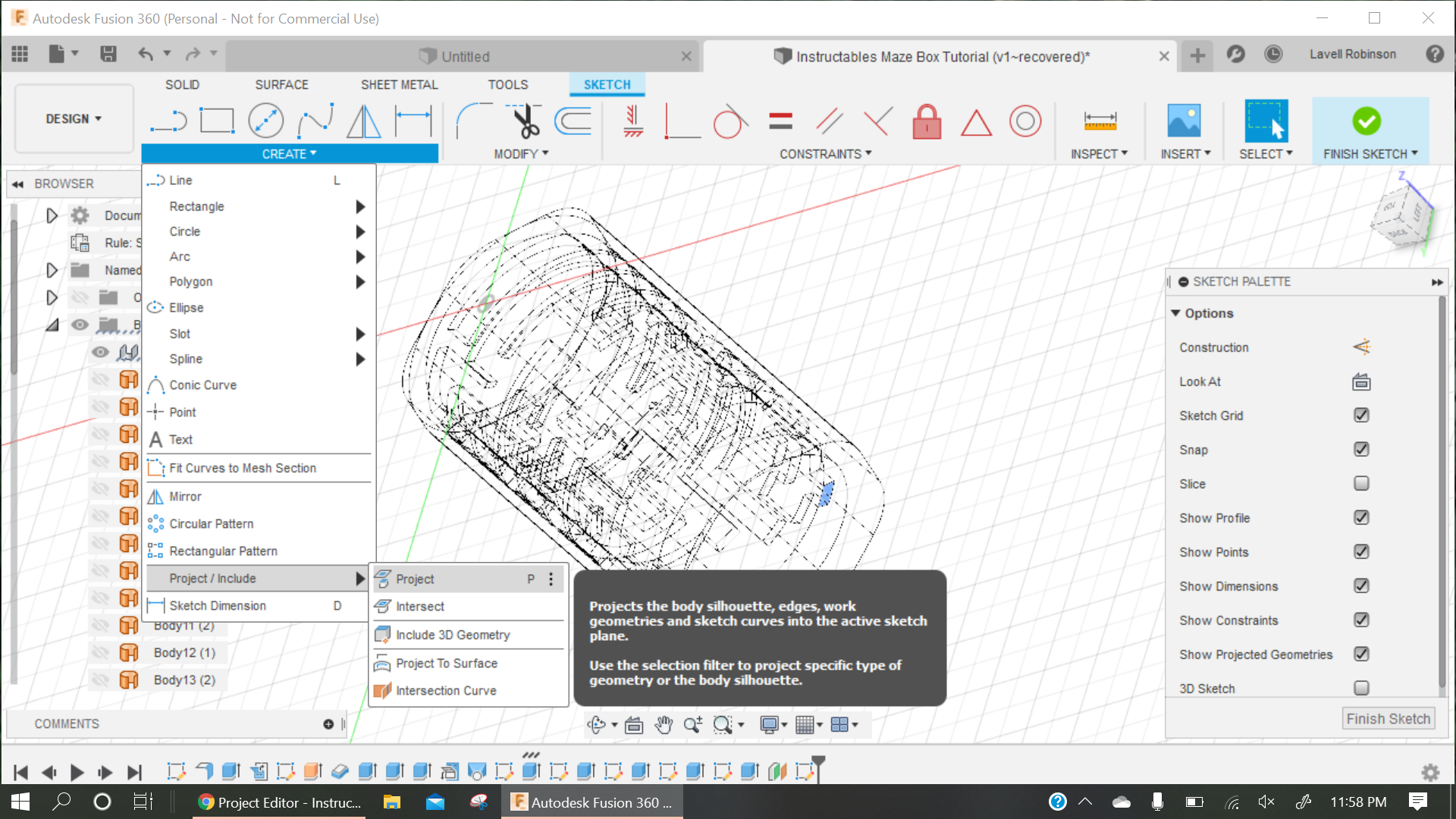
Task: Click the SURFACE tab in ribbon
Action: (282, 84)
